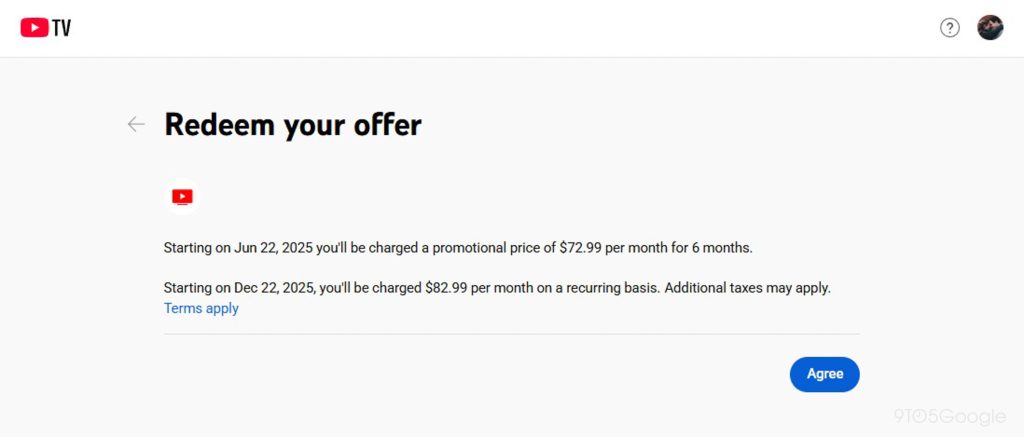The width and height of the screenshot is (1024, 437).
Task: Click the "TV" text in the logo
Action: point(62,28)
